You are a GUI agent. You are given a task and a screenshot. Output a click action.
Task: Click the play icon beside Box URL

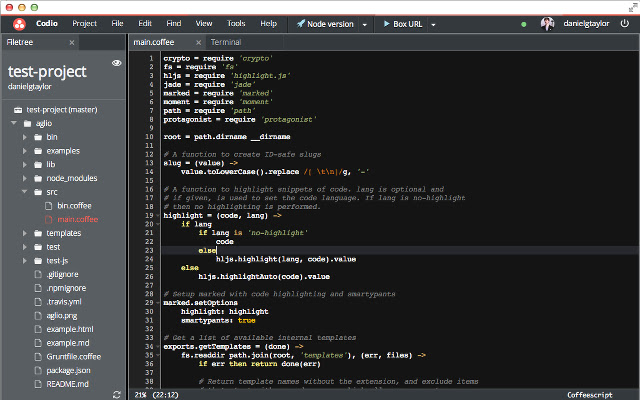(x=387, y=24)
